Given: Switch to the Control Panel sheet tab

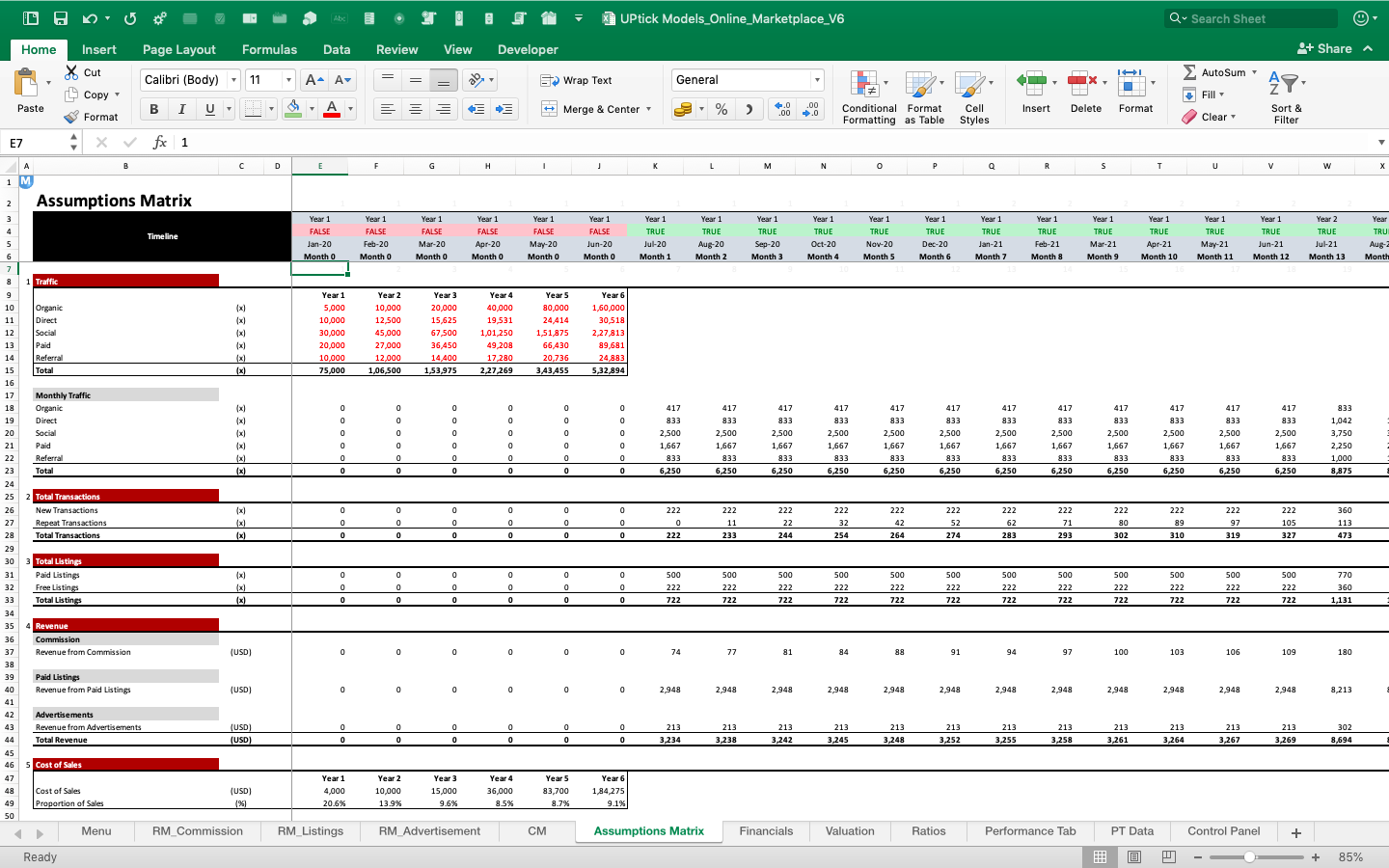Looking at the screenshot, I should click(1224, 831).
